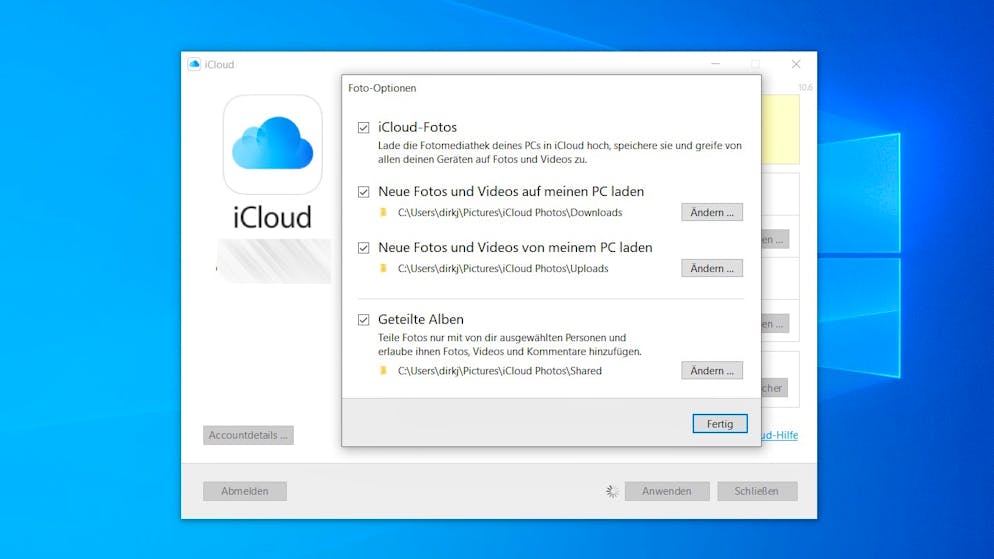Screen dimensions: 994x559
Task: Open the iCloud-Hilfe link
Action: 780,435
